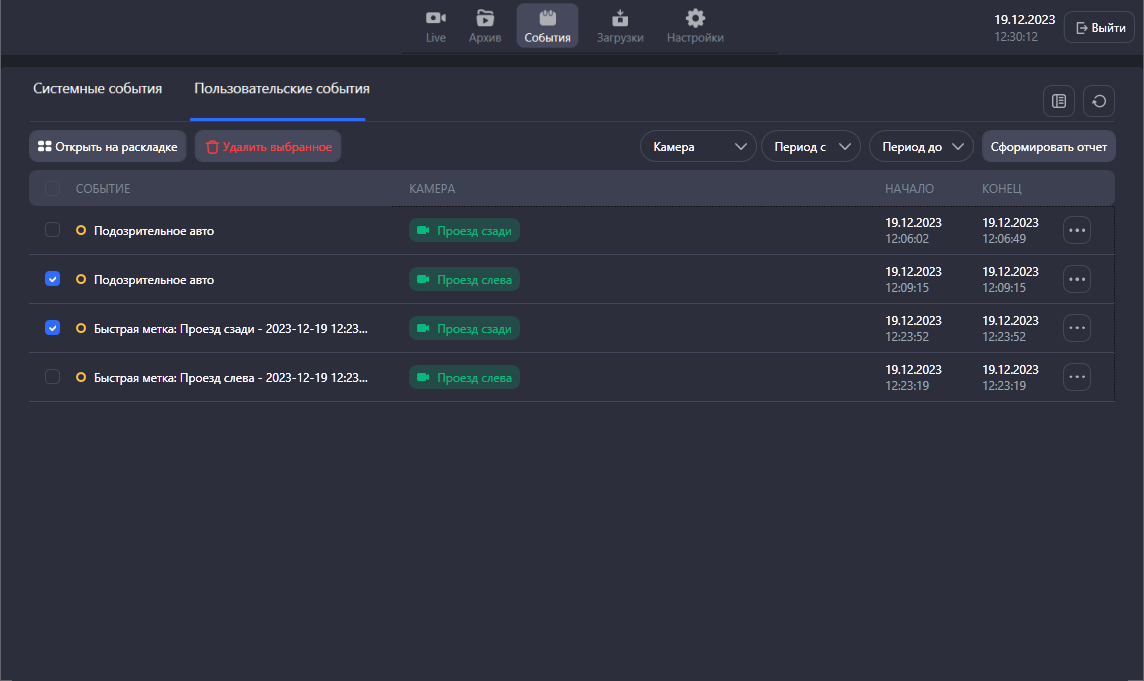Click Сформировать отчет button
This screenshot has width=1144, height=681.
tap(1048, 147)
